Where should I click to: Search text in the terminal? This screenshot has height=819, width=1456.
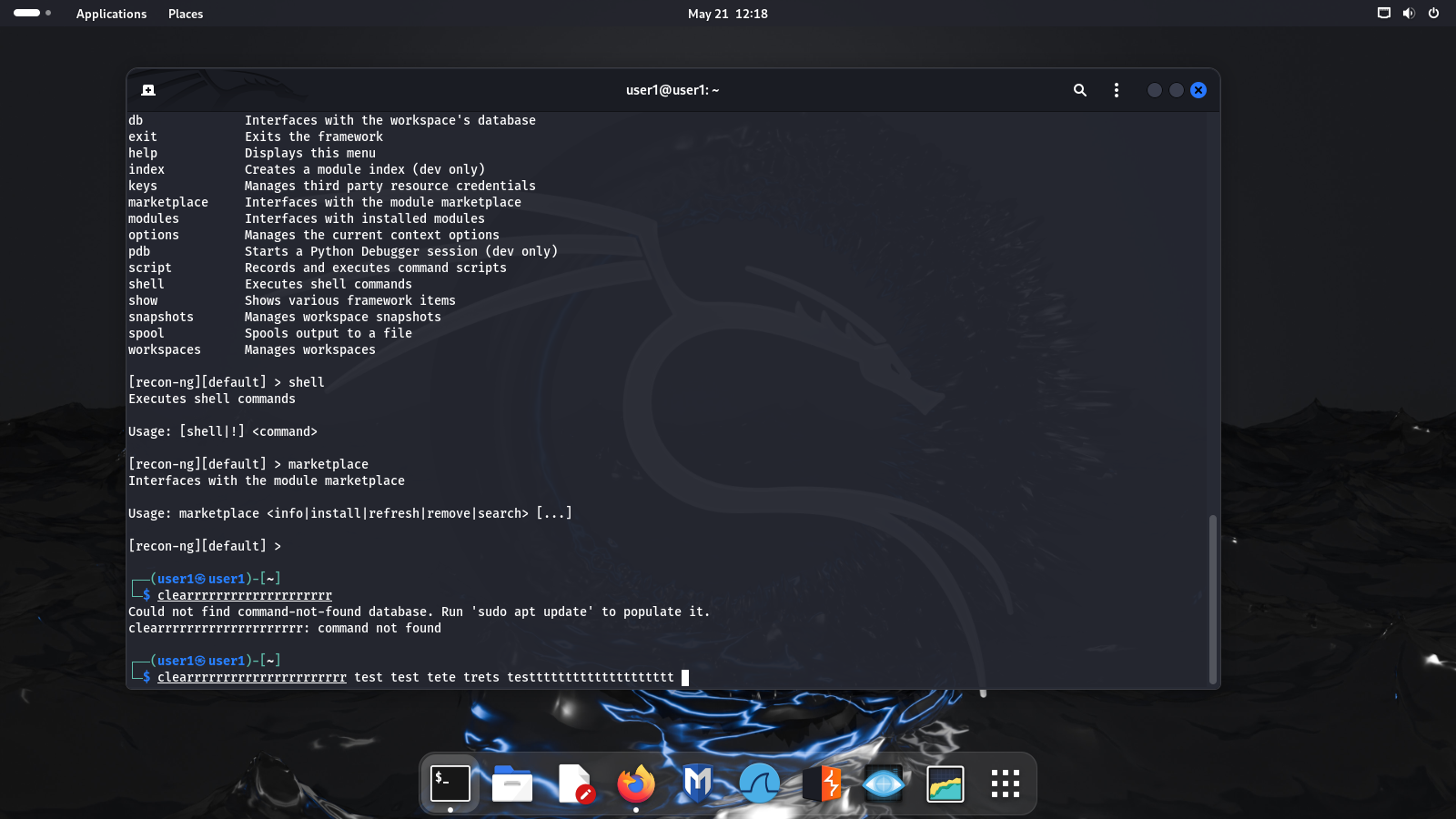point(1079,90)
